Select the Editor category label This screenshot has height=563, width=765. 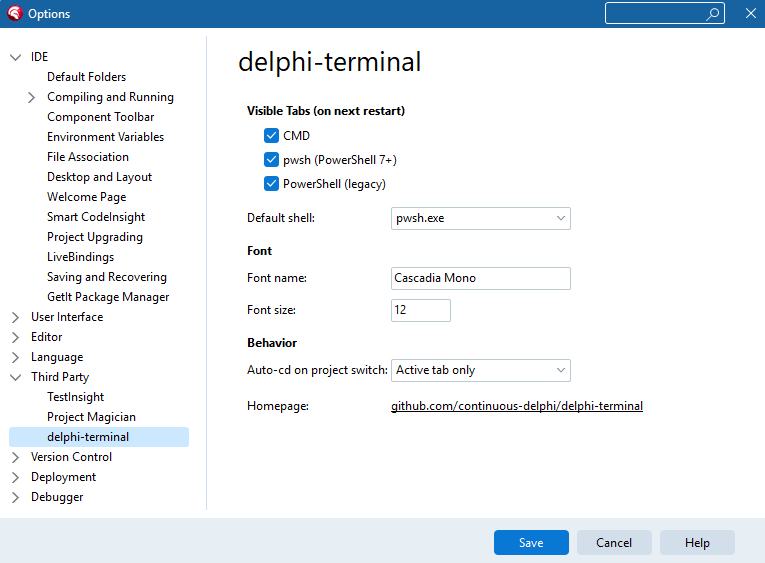47,337
